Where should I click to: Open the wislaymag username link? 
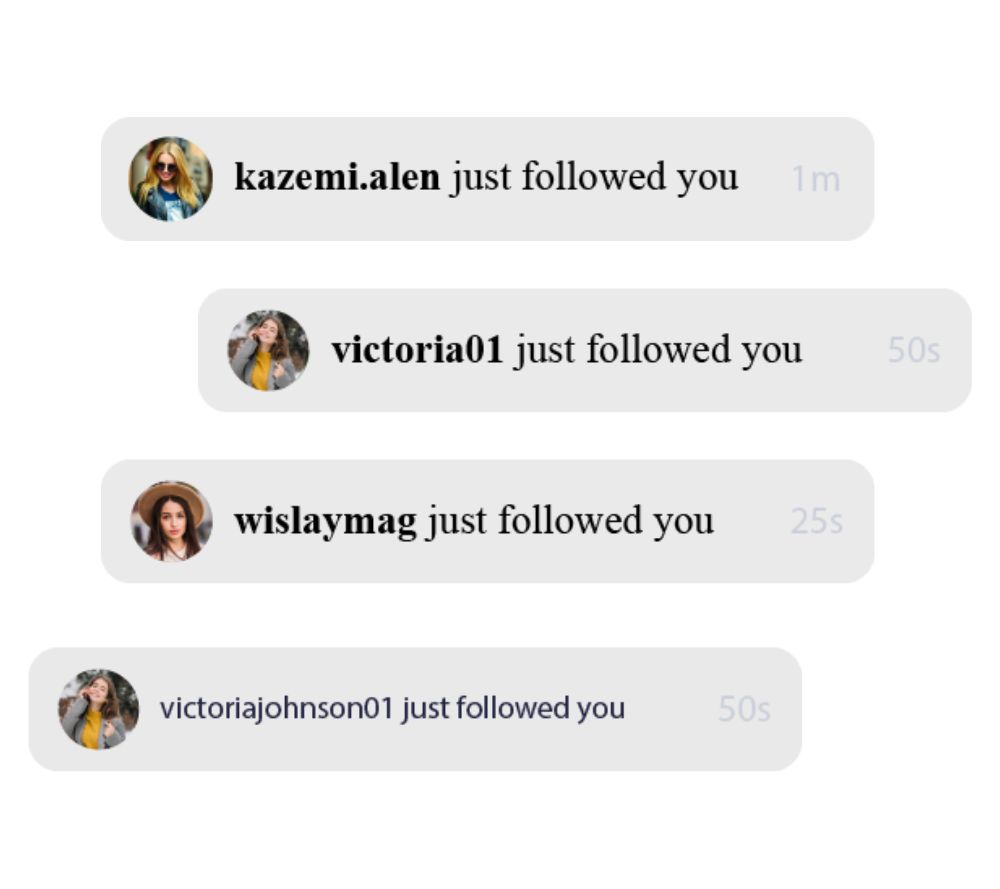325,522
